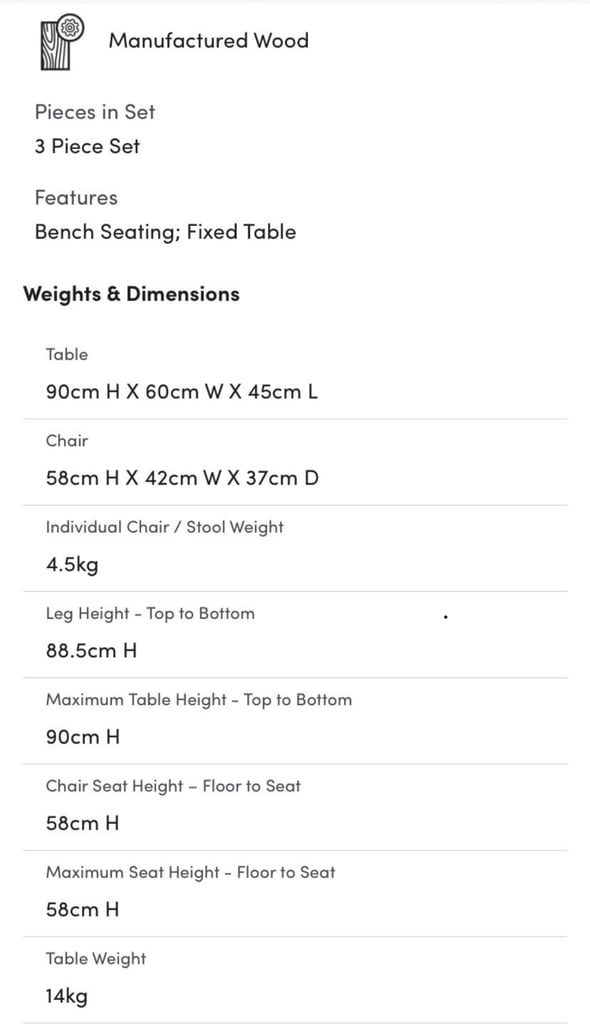Select Maximum Table Height - Top to Bottom label
The width and height of the screenshot is (590, 1024).
(x=199, y=700)
